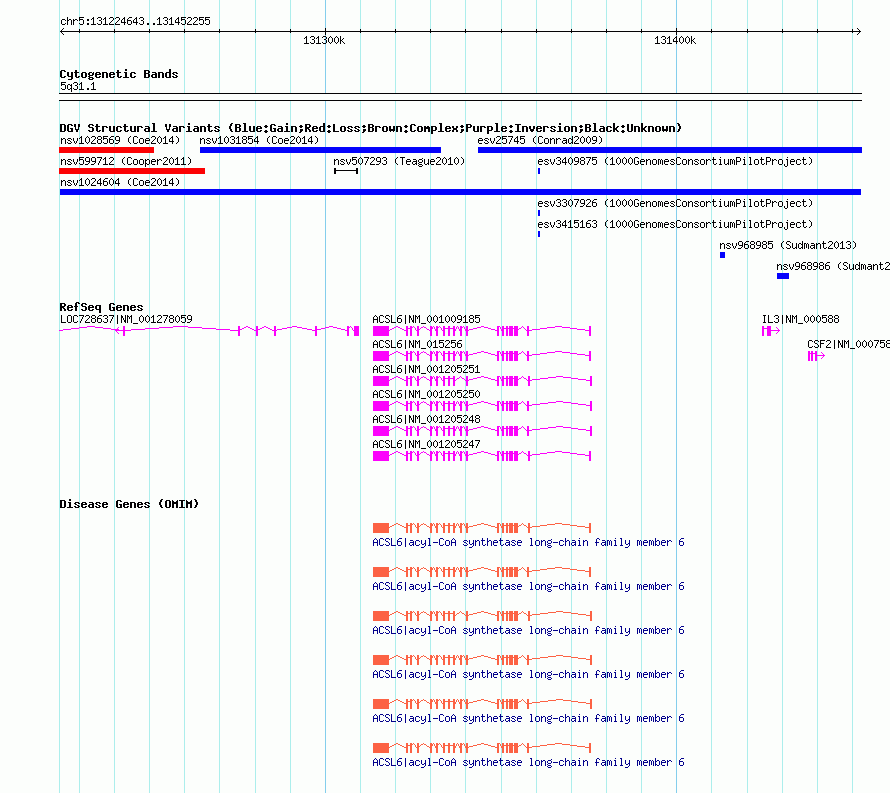Screen dimensions: 890x793
Task: Select the ACSL6 NM_015256 transcript glyph
Action: [x=482, y=355]
